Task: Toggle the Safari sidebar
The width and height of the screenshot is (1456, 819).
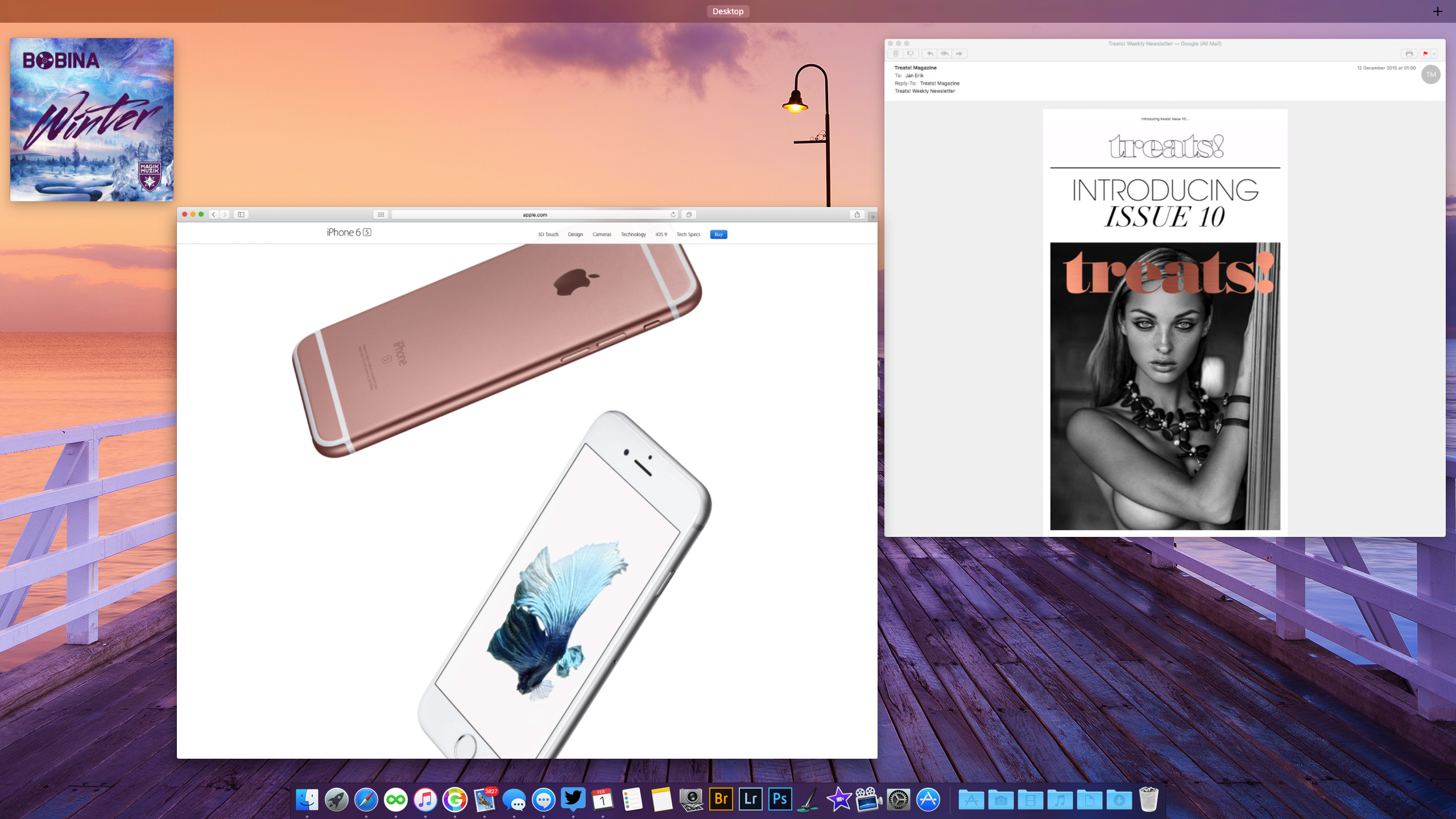Action: (241, 214)
